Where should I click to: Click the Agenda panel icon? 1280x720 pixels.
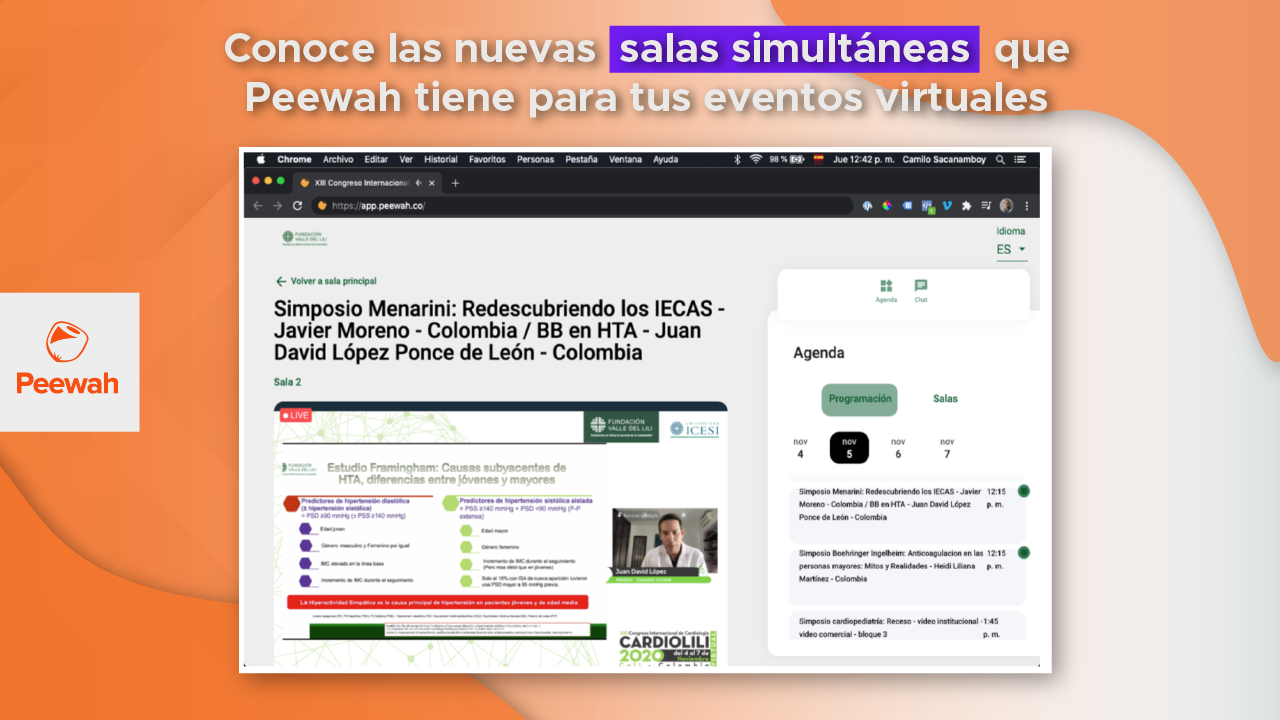(x=886, y=291)
